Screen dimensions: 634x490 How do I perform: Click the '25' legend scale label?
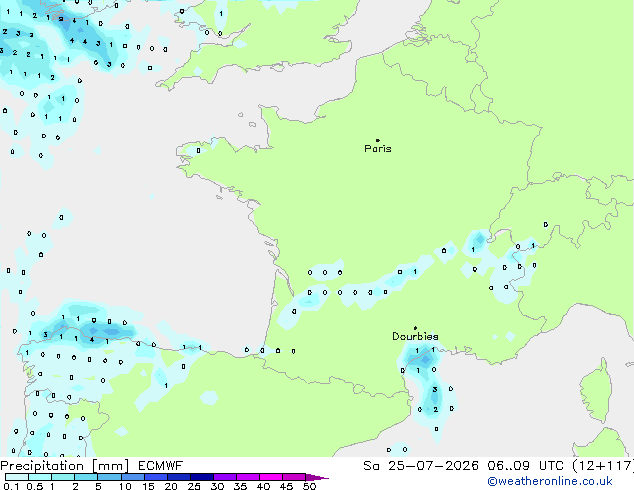tap(194, 486)
